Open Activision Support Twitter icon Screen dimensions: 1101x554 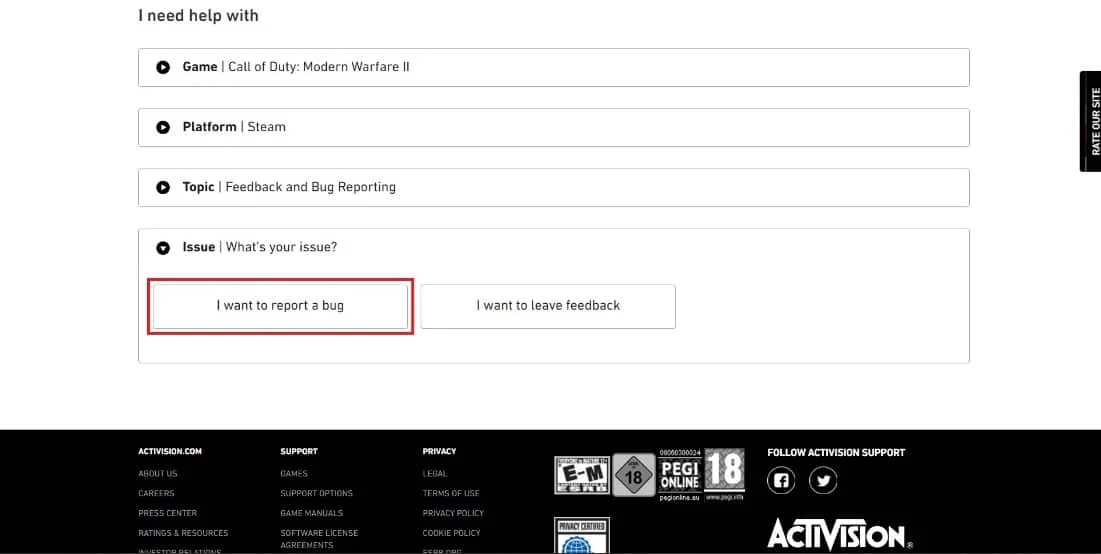[823, 481]
